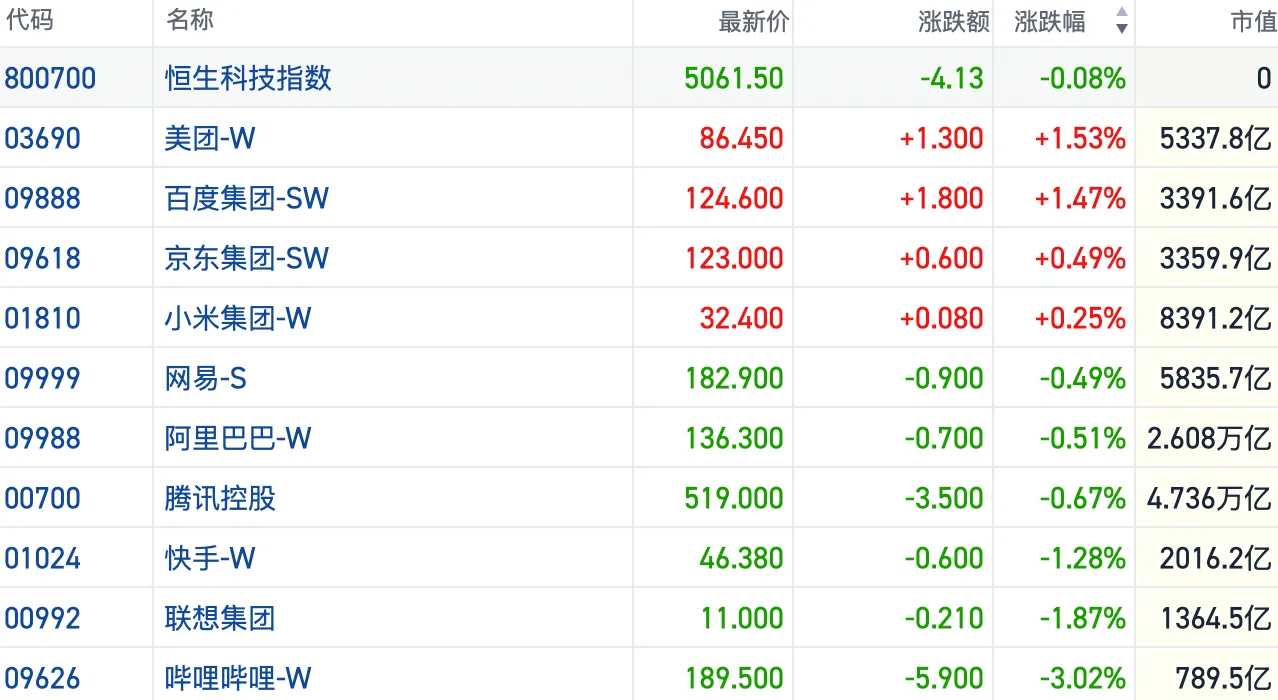Click index code 800700
This screenshot has height=700, width=1278.
50,78
